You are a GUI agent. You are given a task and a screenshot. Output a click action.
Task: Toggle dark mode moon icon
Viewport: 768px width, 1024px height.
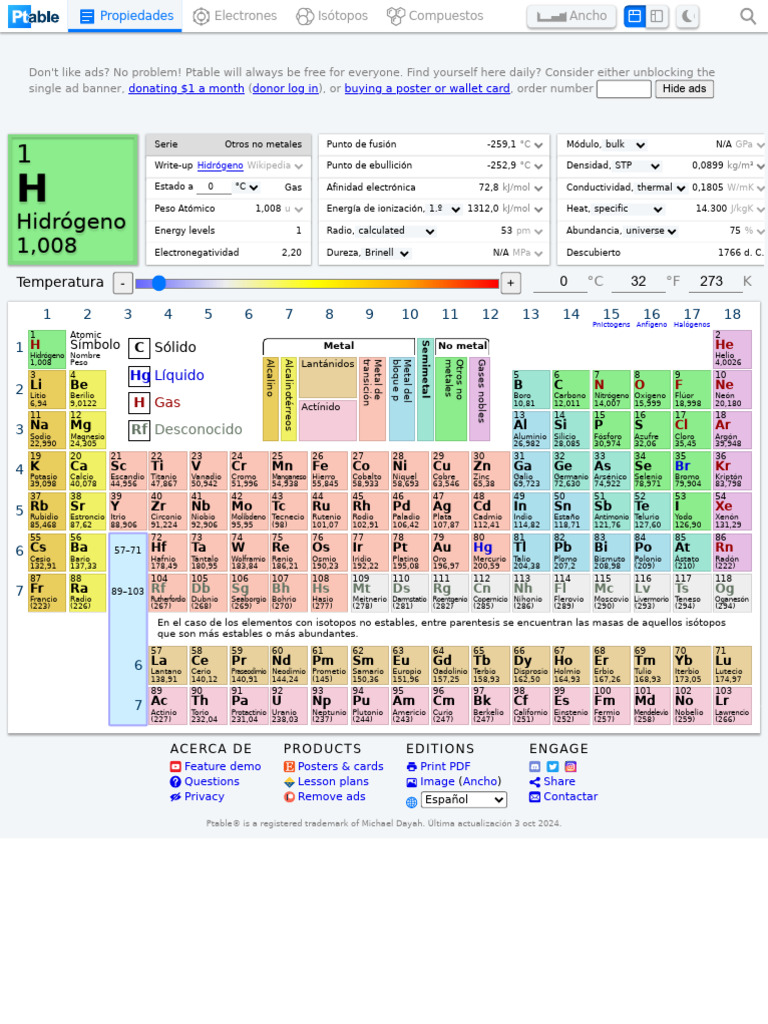coord(687,16)
